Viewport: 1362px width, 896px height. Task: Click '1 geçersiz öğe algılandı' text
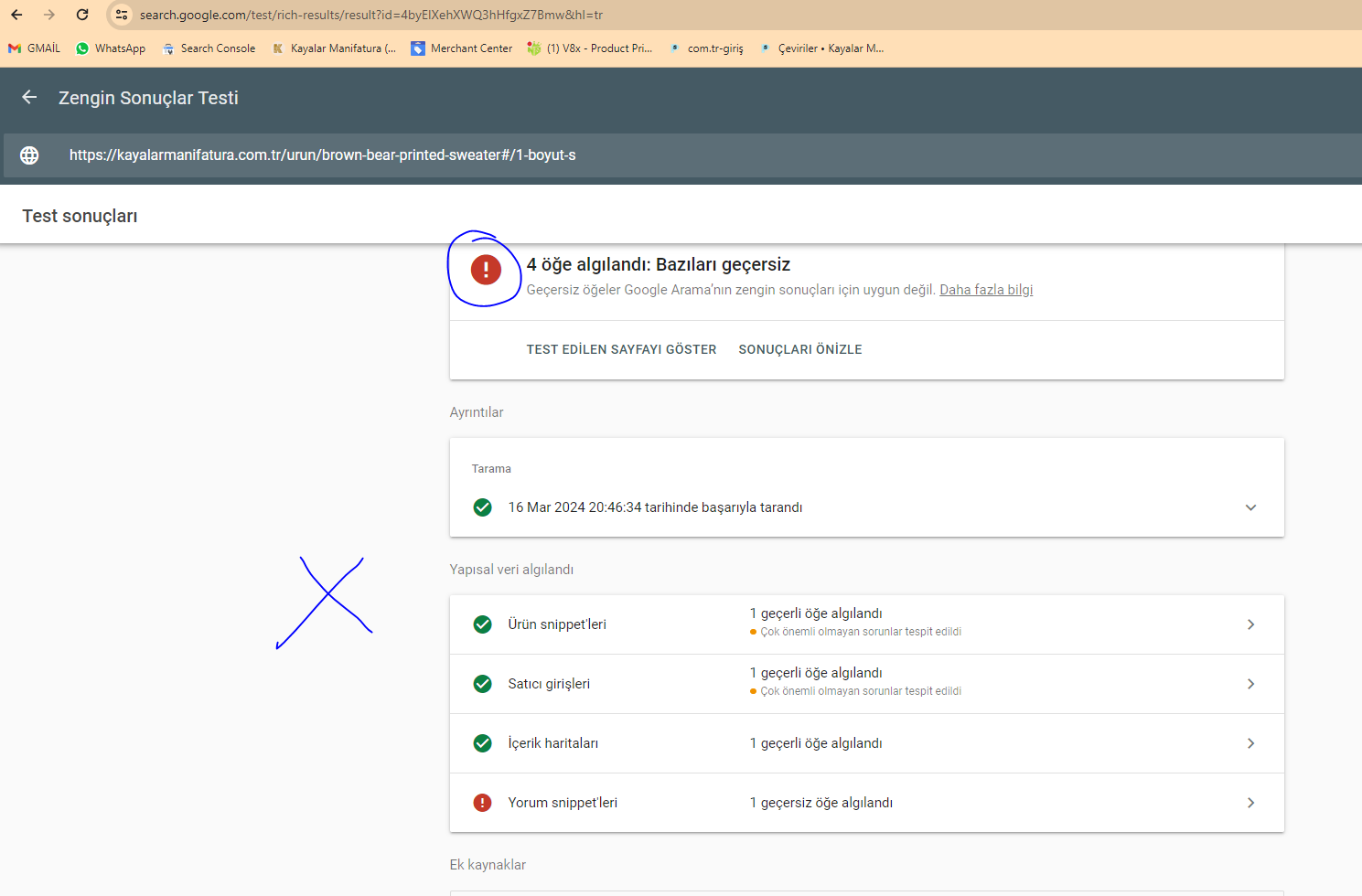tap(821, 803)
